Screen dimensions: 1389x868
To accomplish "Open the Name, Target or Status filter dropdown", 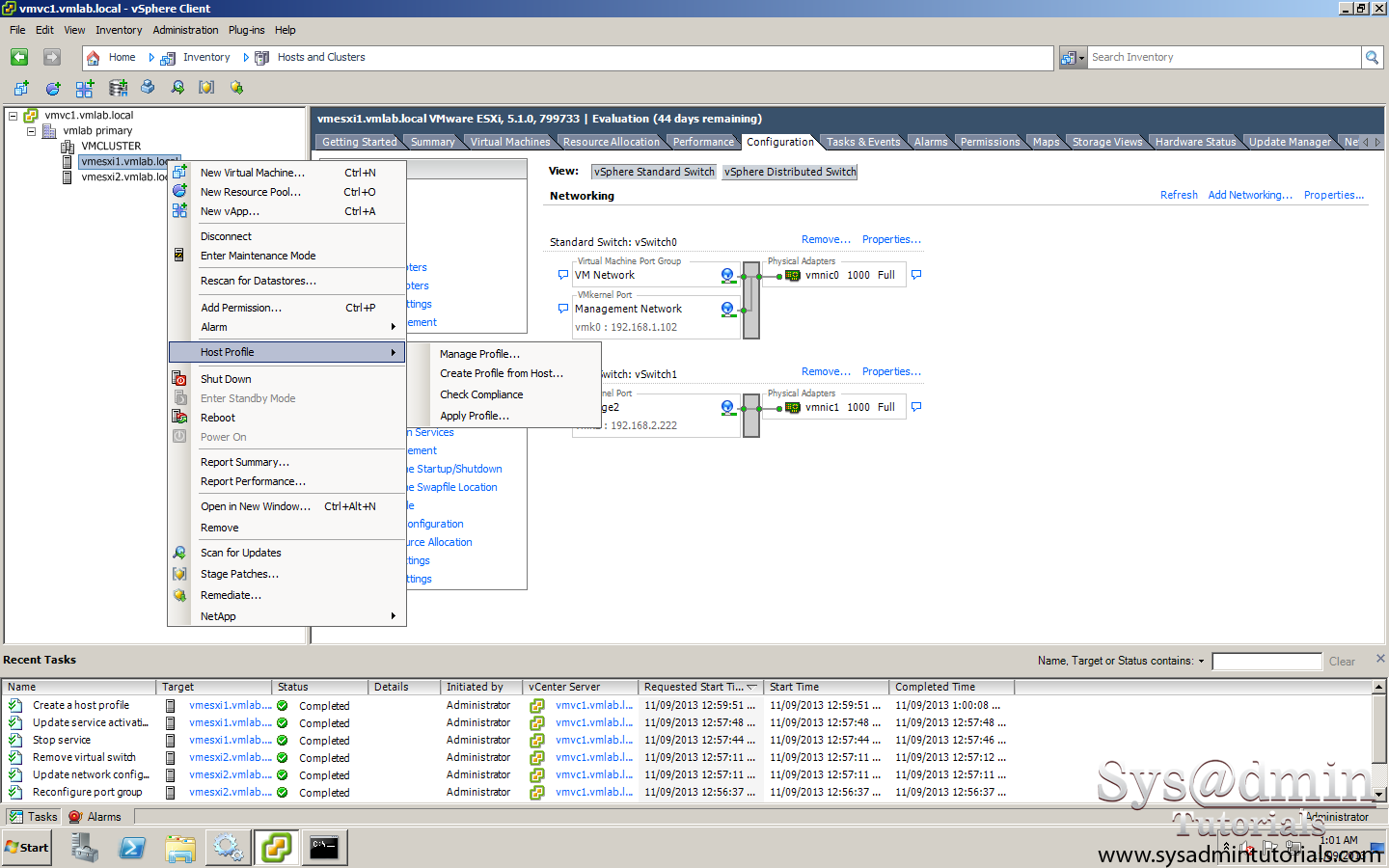I will click(1201, 662).
